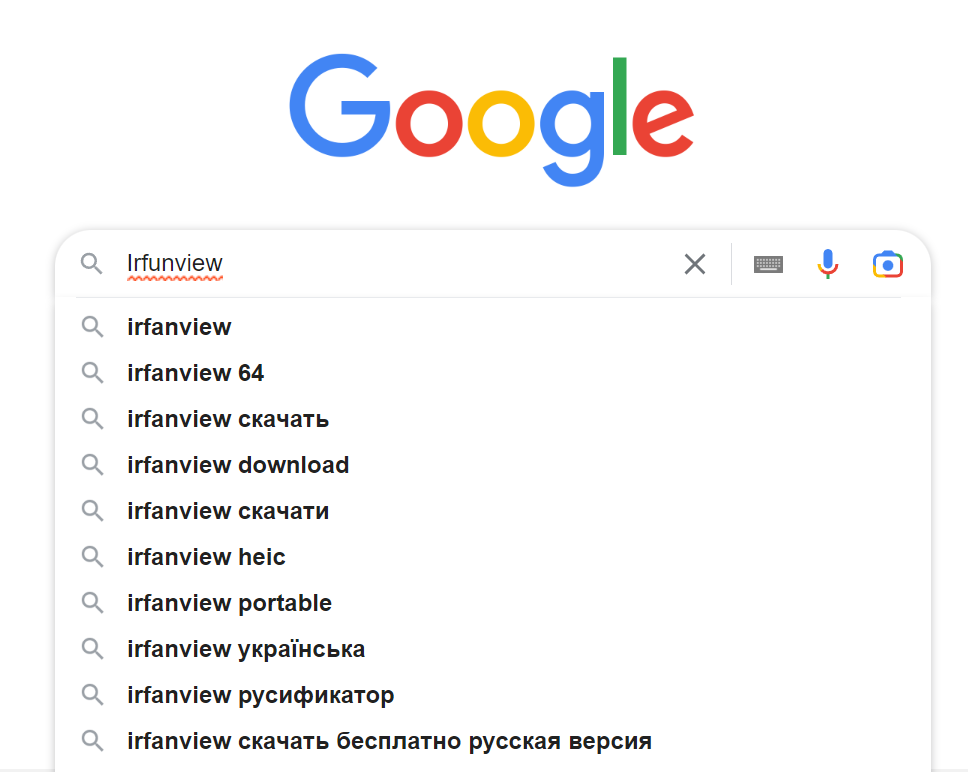Screen dimensions: 968x772
Task: Click magnifier icon beside 'irfanview portable' suggestion
Action: point(92,603)
